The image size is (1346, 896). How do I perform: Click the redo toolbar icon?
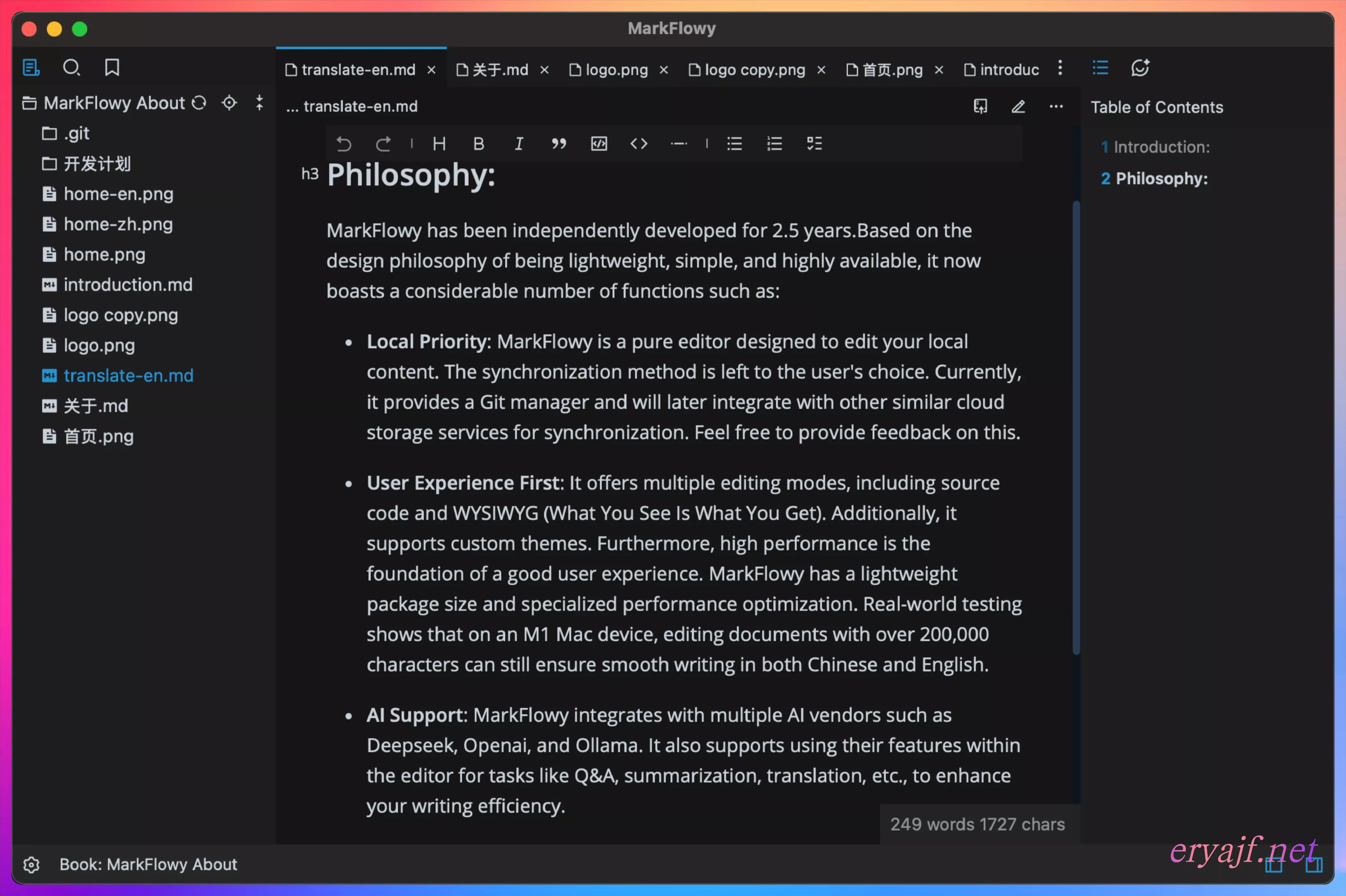pos(383,144)
